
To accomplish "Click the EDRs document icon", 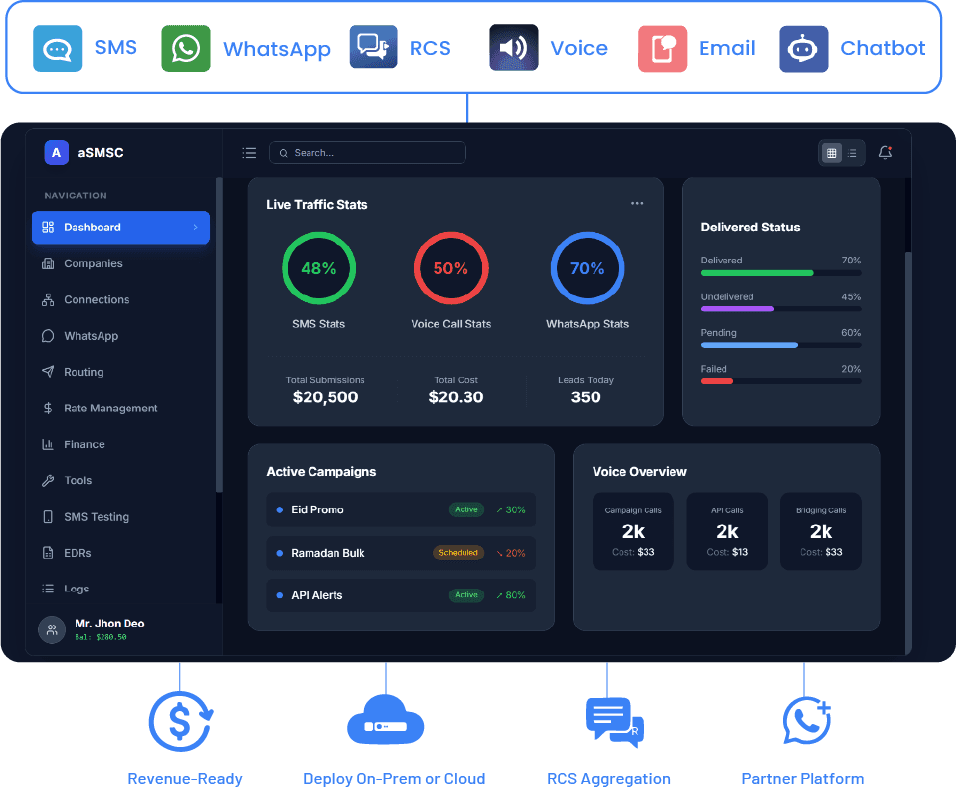I will [x=48, y=553].
